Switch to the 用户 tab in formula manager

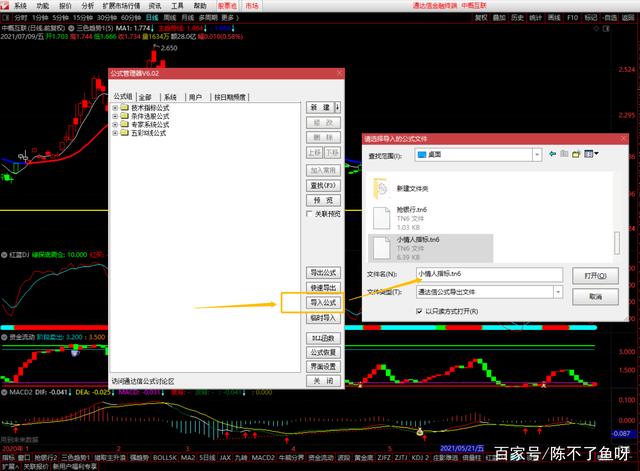click(195, 97)
